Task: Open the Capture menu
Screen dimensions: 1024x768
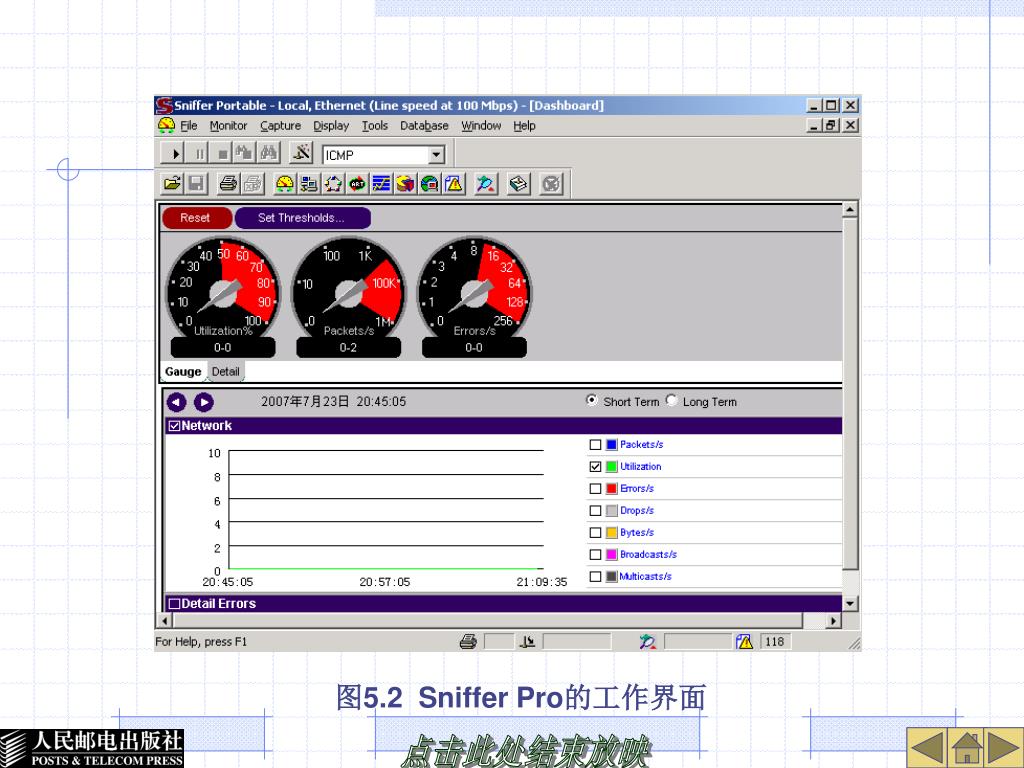Action: [280, 125]
